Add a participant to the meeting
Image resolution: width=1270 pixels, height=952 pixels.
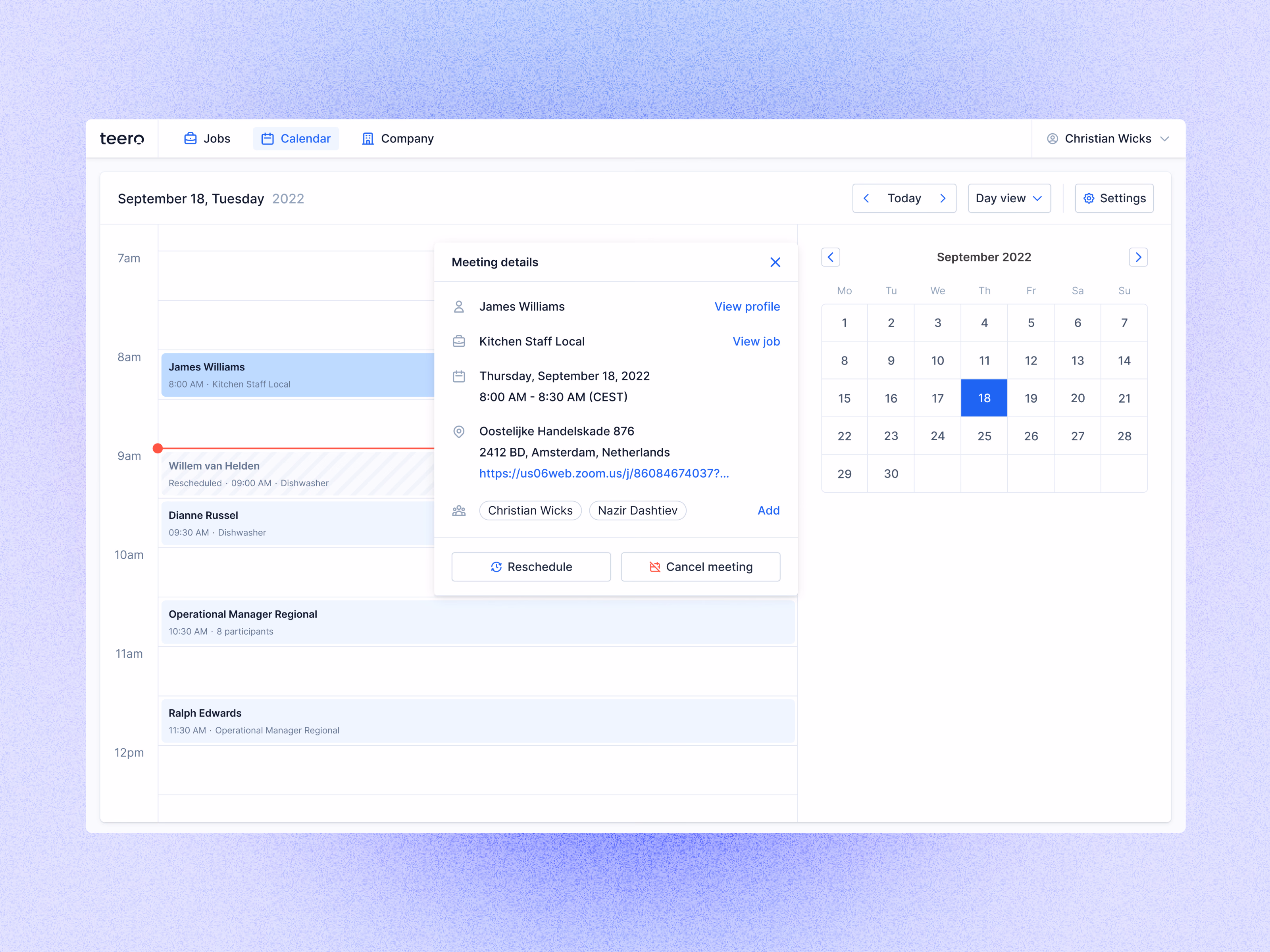tap(768, 510)
